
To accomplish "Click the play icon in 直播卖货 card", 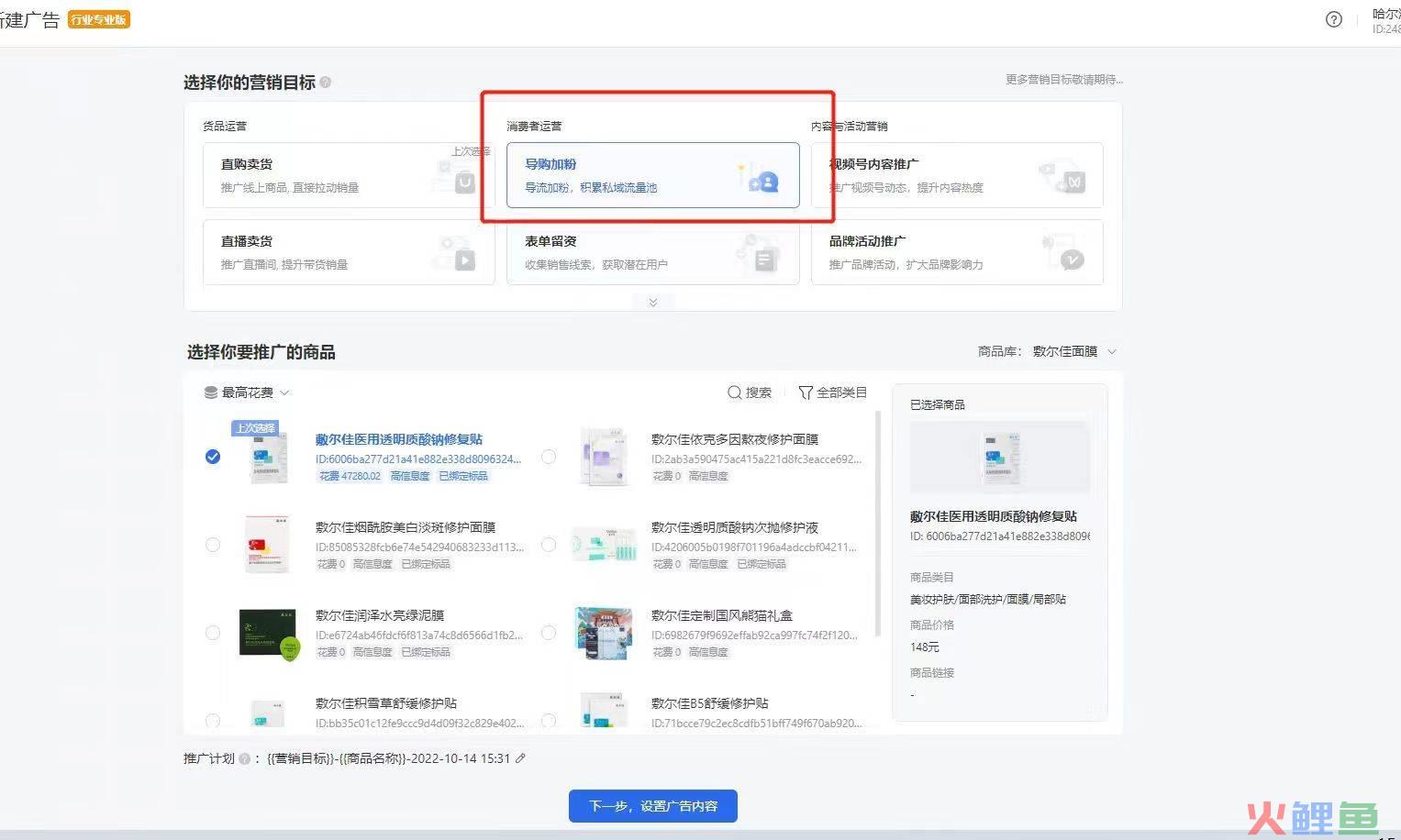I will pos(465,260).
